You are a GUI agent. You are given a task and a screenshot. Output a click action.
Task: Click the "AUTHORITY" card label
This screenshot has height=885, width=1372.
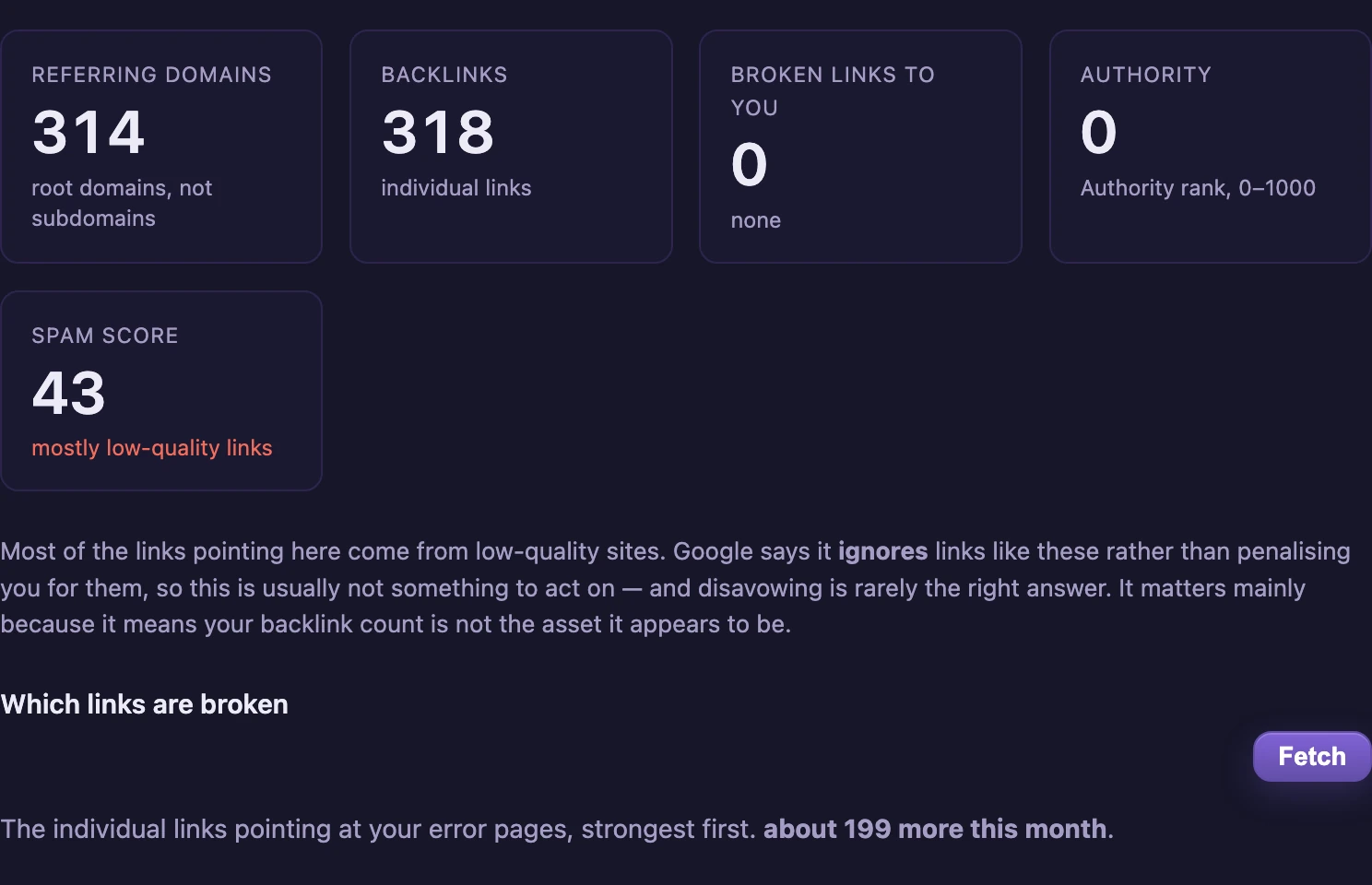[1146, 75]
